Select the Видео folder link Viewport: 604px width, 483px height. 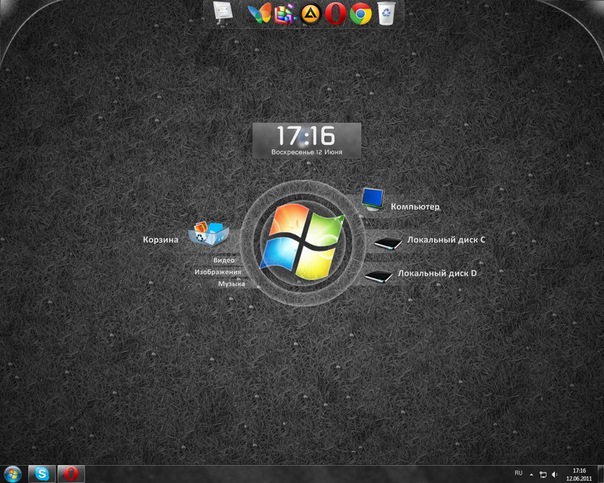(x=223, y=260)
